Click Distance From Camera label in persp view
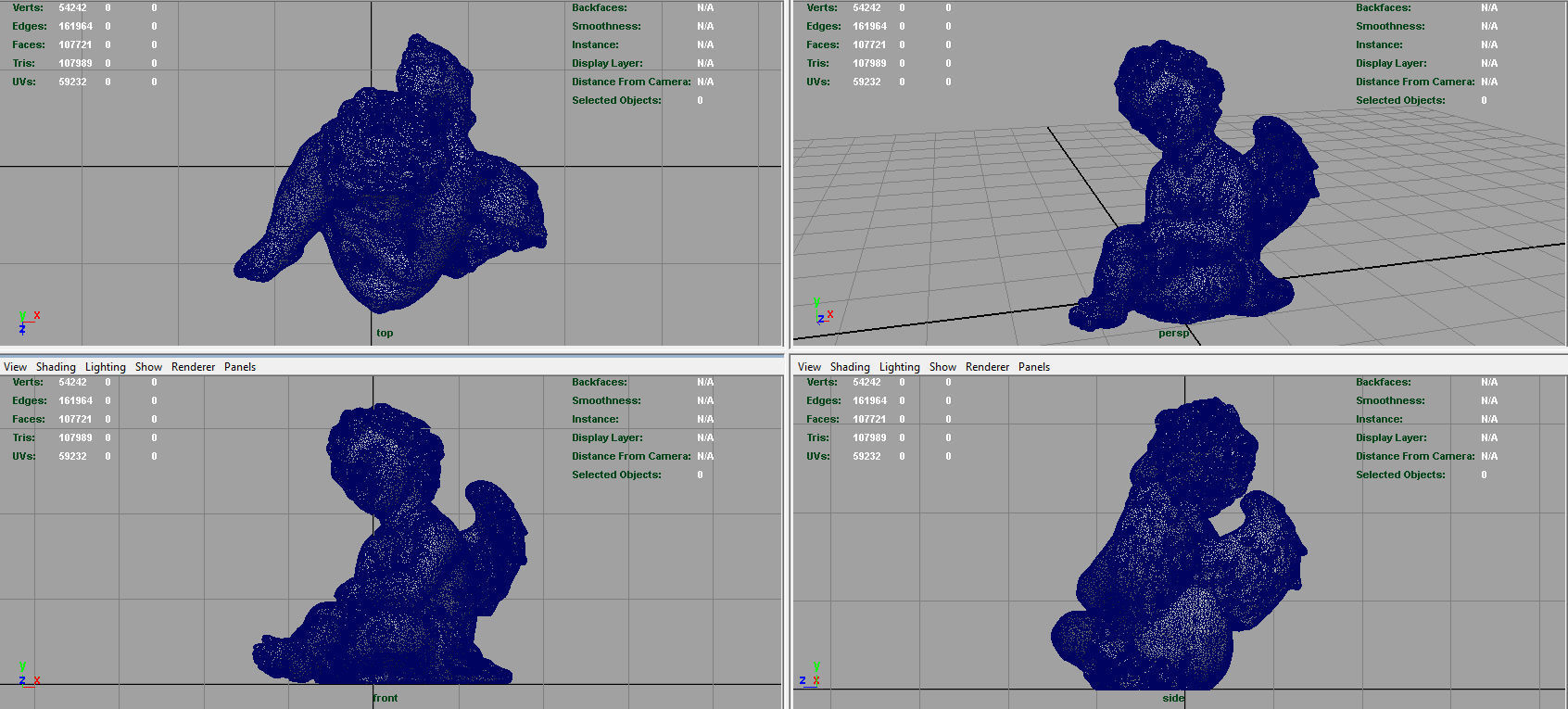The width and height of the screenshot is (1568, 709). point(1415,82)
